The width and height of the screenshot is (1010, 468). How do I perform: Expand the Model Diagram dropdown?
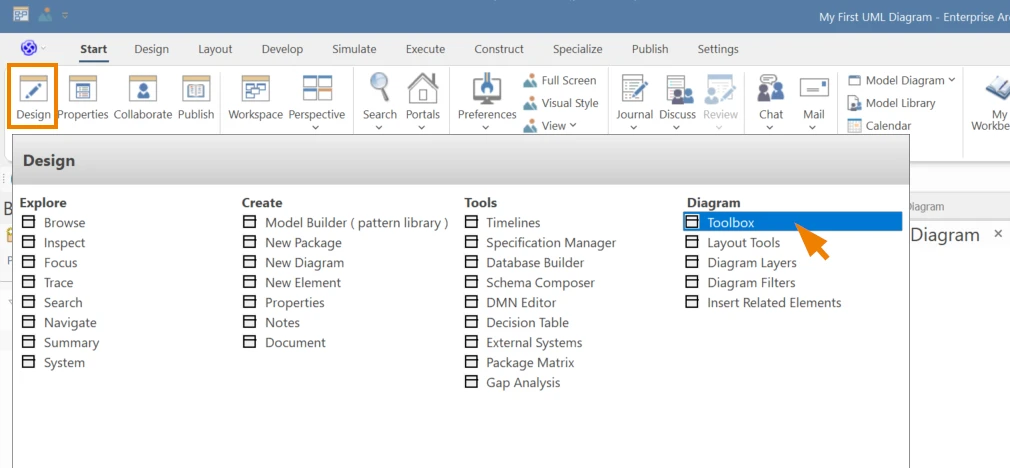951,80
